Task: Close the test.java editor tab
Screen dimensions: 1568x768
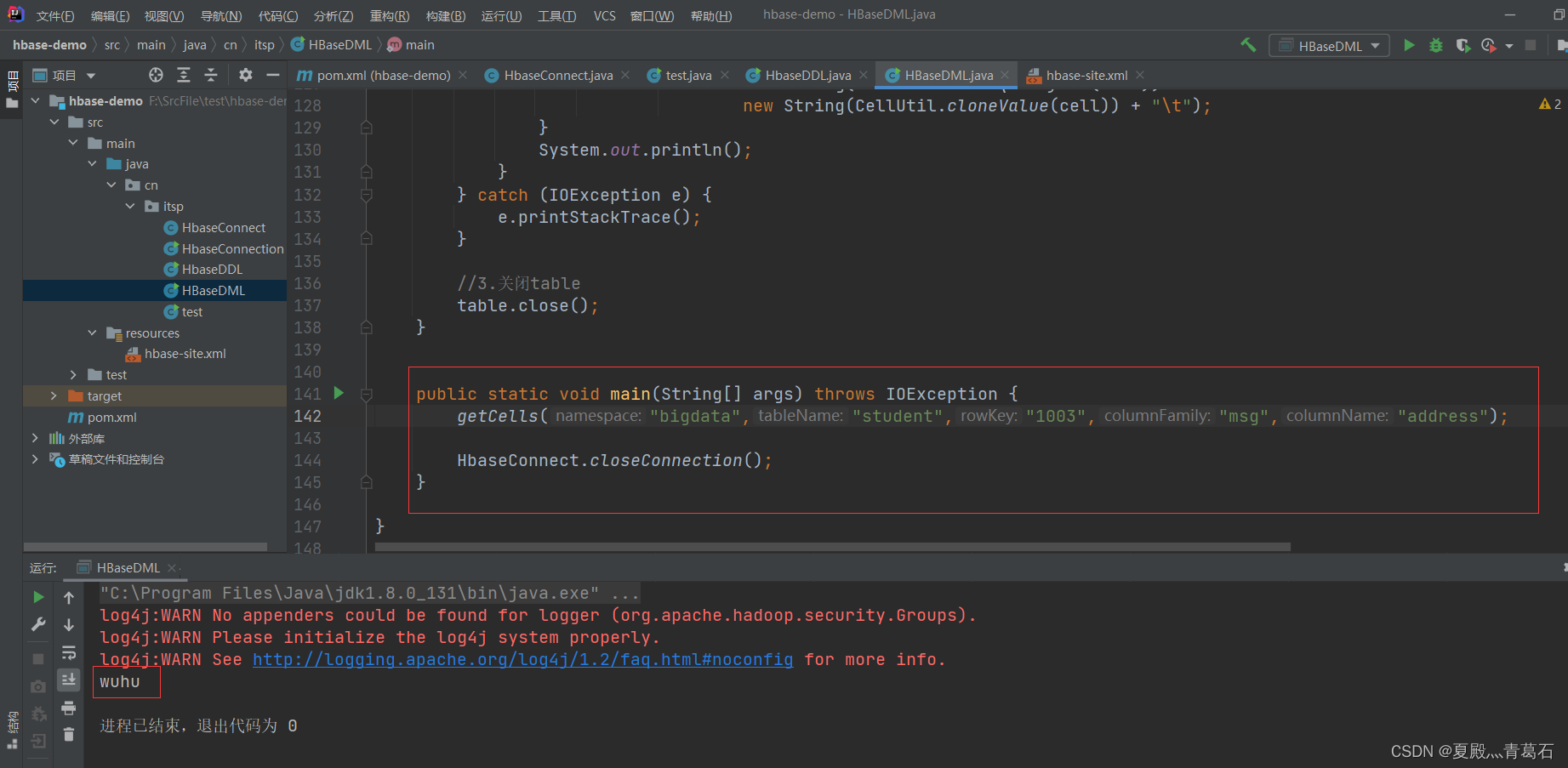Action: [x=725, y=75]
